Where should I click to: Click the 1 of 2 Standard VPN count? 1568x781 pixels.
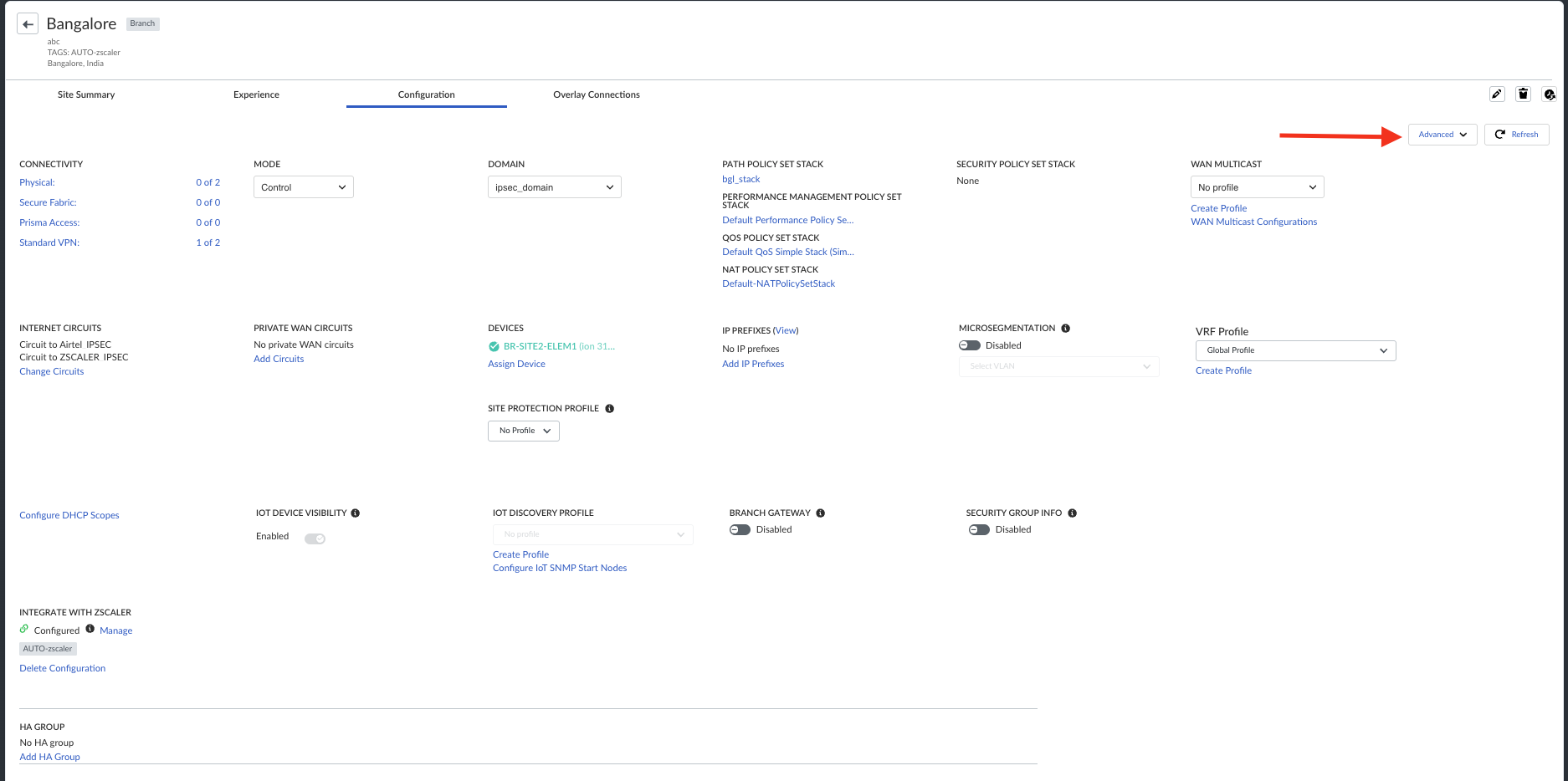(208, 242)
